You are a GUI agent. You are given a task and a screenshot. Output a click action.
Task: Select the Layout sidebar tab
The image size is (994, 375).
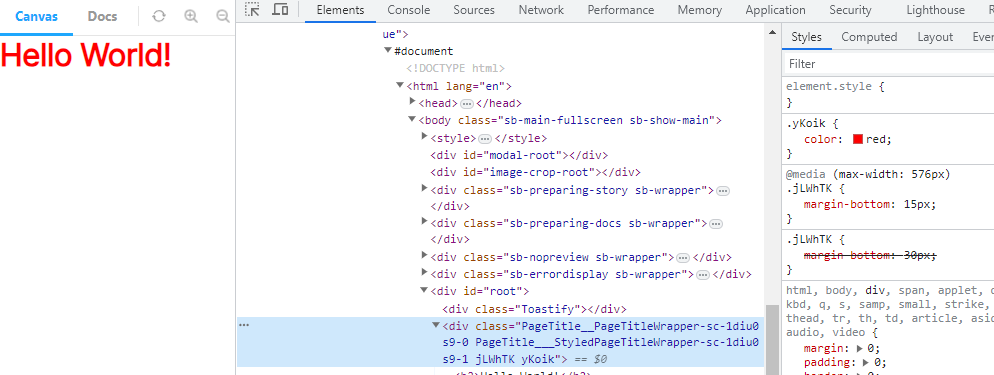click(935, 37)
